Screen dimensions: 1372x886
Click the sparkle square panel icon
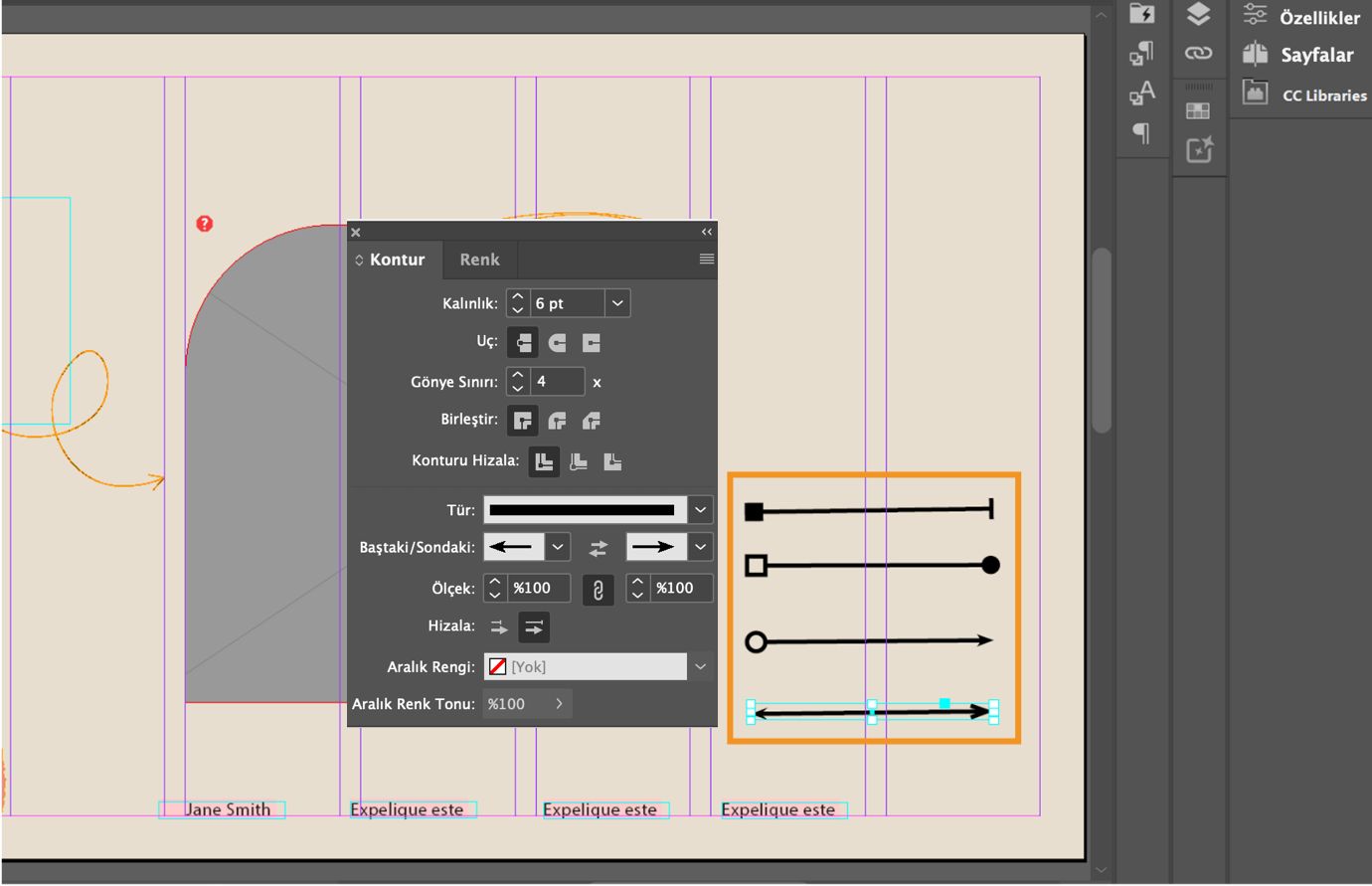(x=1199, y=149)
